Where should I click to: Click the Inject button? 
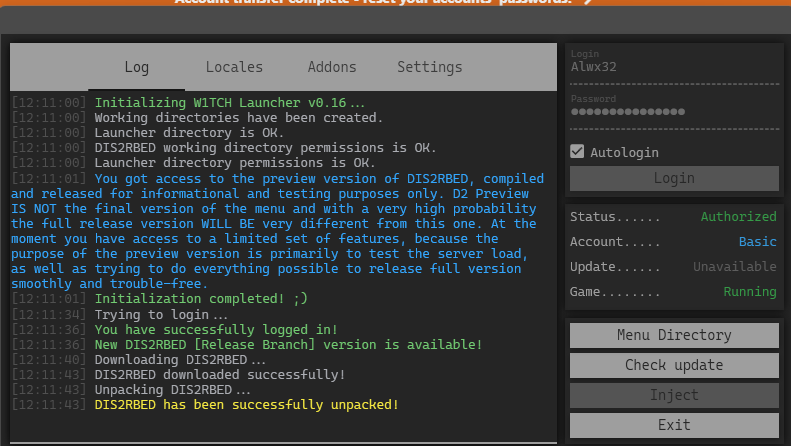tap(674, 395)
